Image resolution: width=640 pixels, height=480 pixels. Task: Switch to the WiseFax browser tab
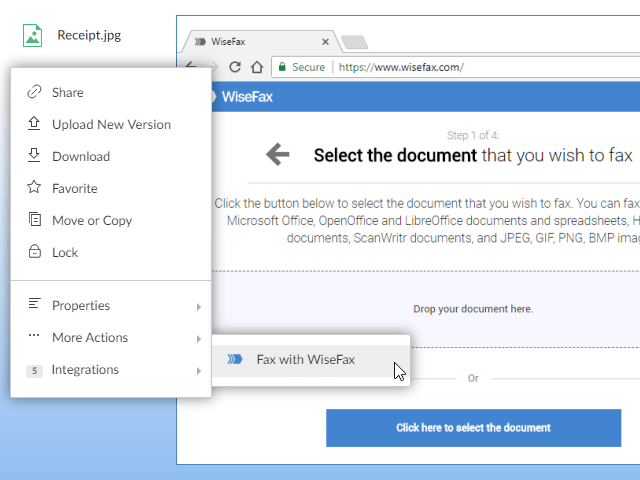click(261, 42)
